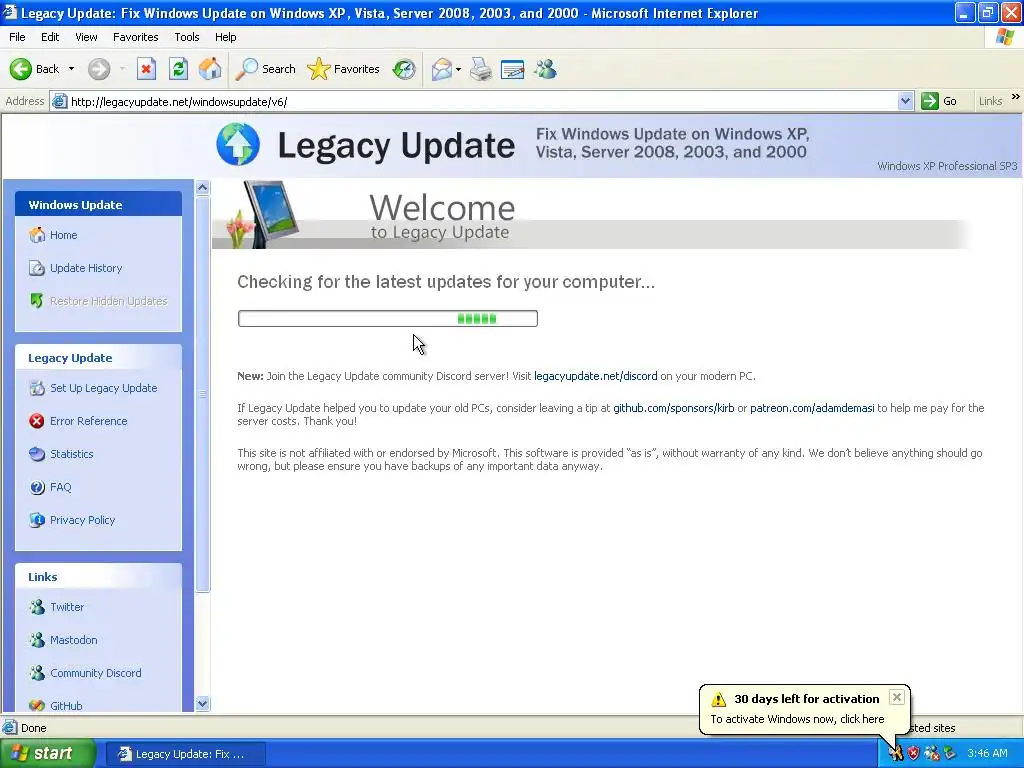Screen dimensions: 1024x768
Task: Click the address bar URL field
Action: pos(483,101)
